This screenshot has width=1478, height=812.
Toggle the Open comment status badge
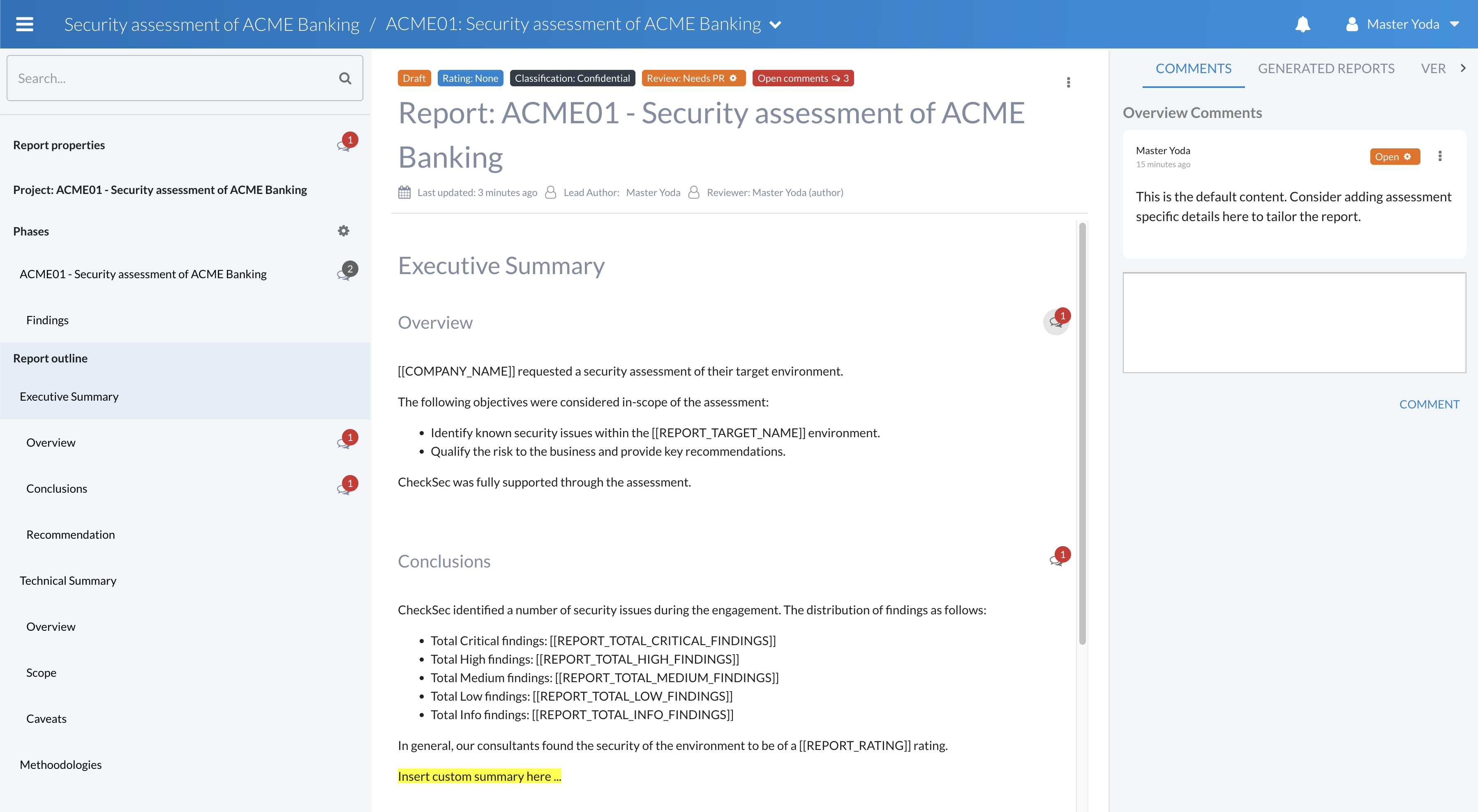[x=1394, y=157]
